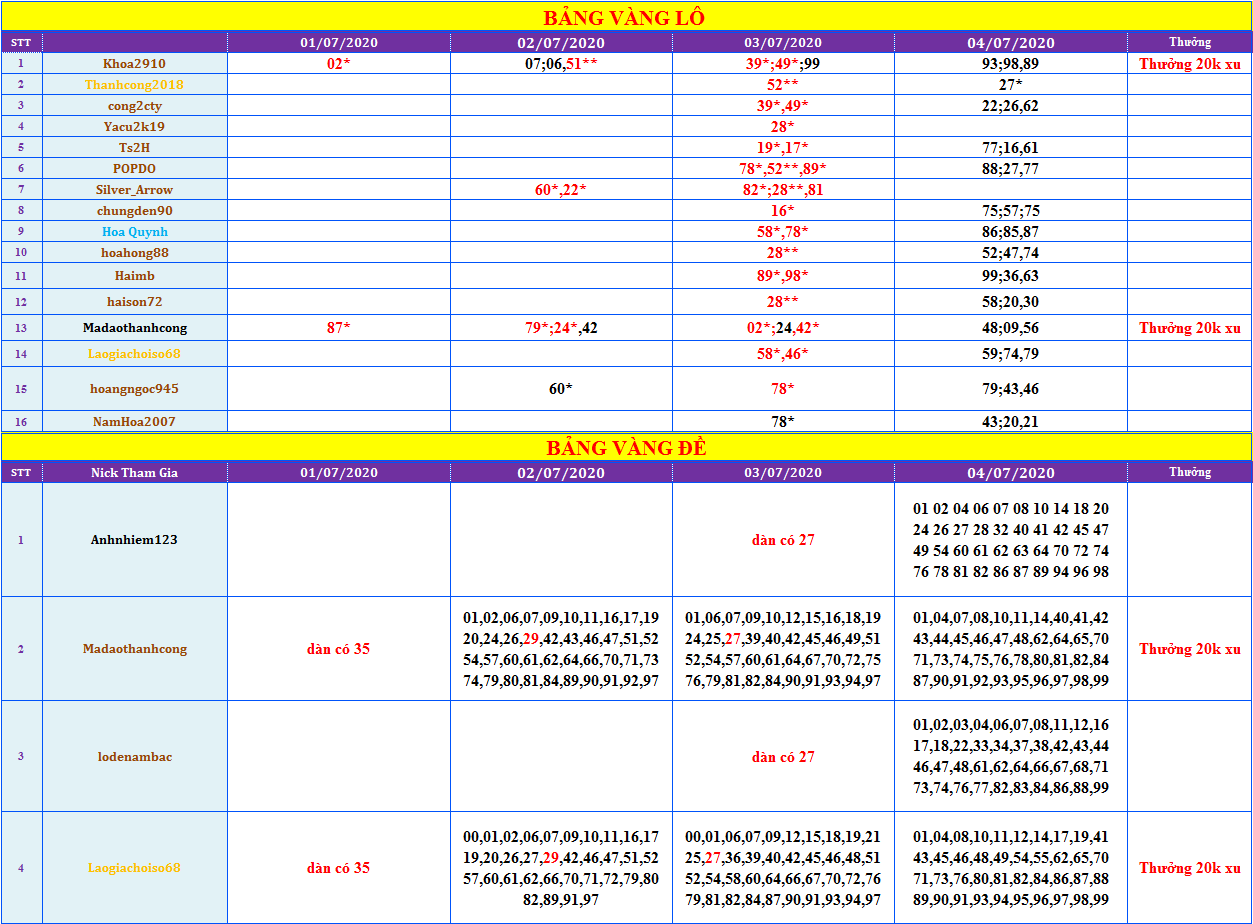Click the 02/07/2020 header in Lô table
The height and width of the screenshot is (924, 1253).
(561, 43)
